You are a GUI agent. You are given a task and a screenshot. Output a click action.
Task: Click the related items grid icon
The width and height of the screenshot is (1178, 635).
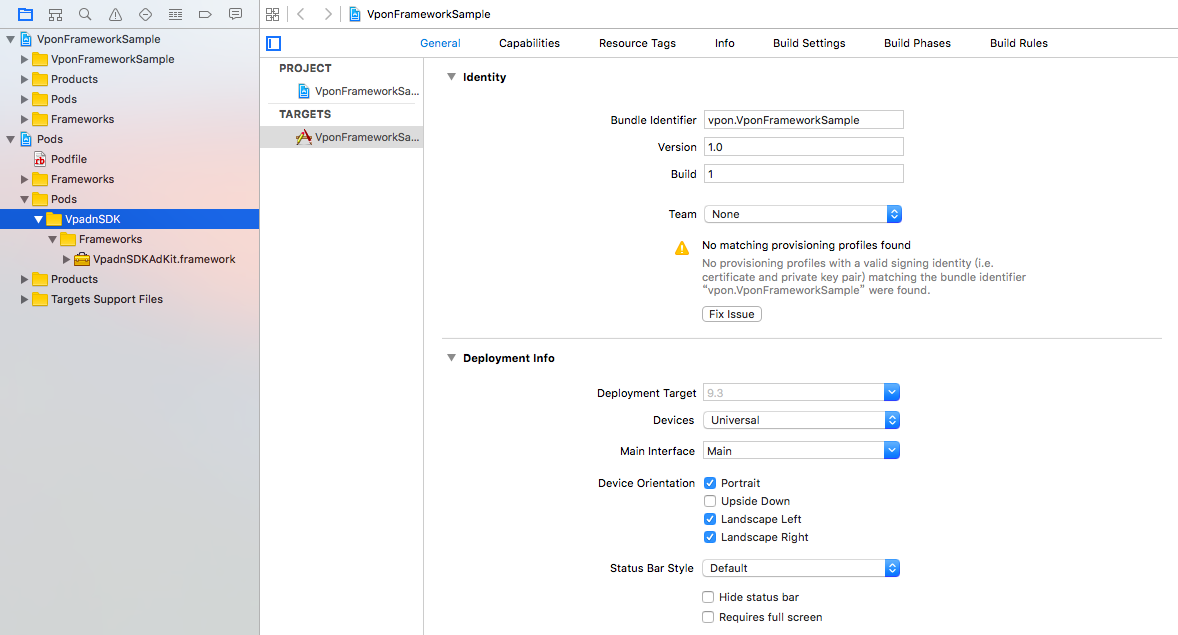click(273, 14)
